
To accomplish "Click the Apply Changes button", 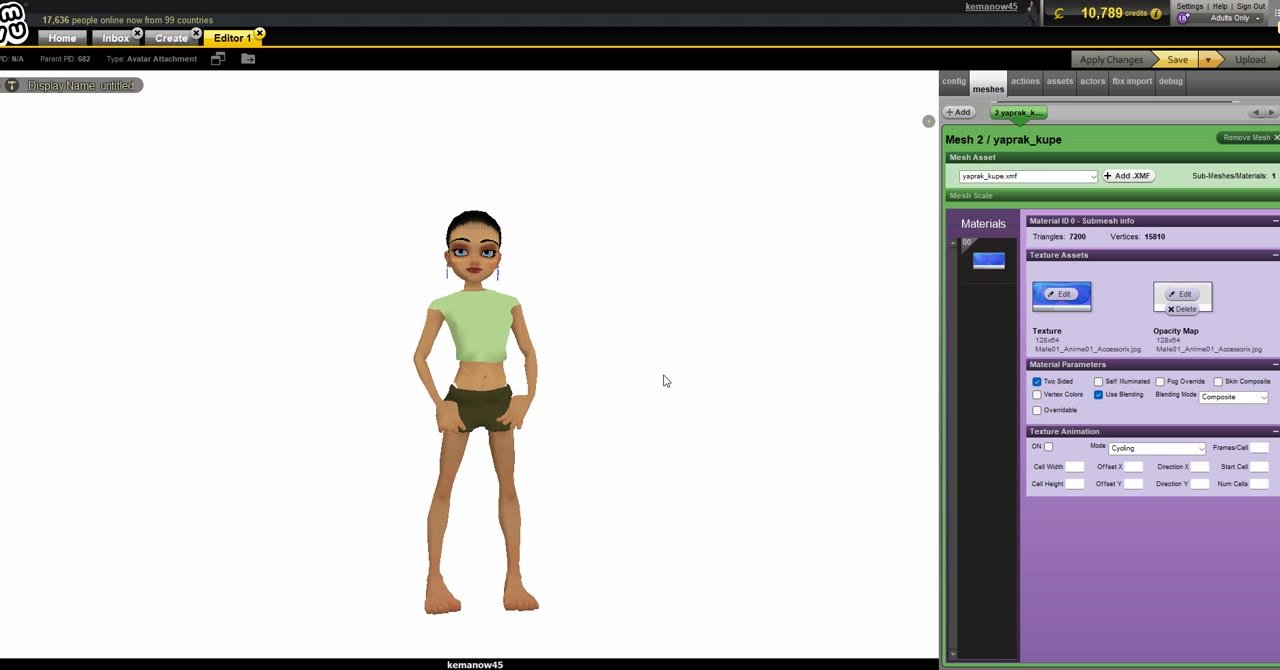I will click(1111, 60).
